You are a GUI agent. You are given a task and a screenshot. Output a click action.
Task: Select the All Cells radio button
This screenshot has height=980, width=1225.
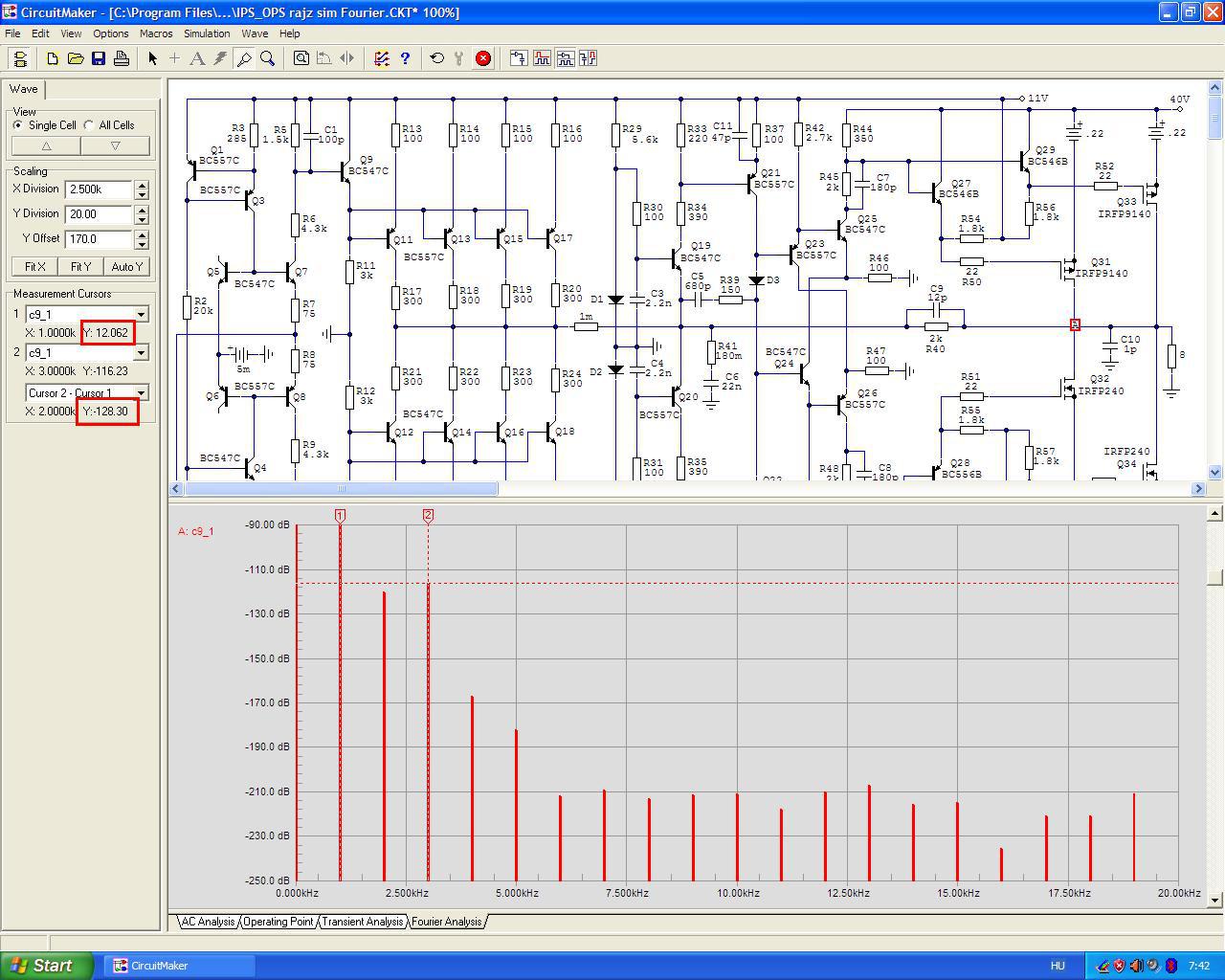click(x=89, y=125)
